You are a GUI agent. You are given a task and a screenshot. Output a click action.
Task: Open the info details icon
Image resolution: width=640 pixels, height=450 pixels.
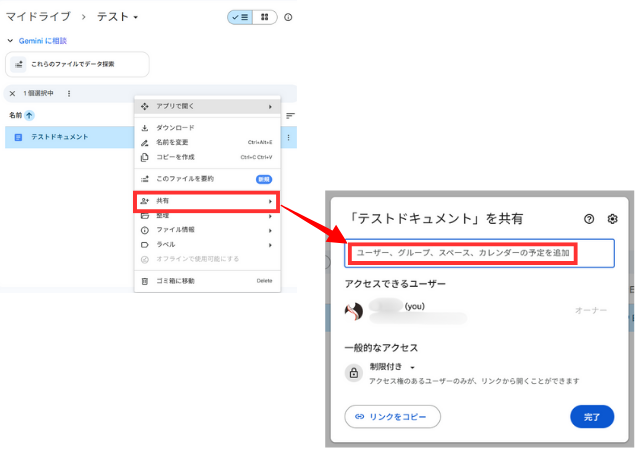point(289,17)
